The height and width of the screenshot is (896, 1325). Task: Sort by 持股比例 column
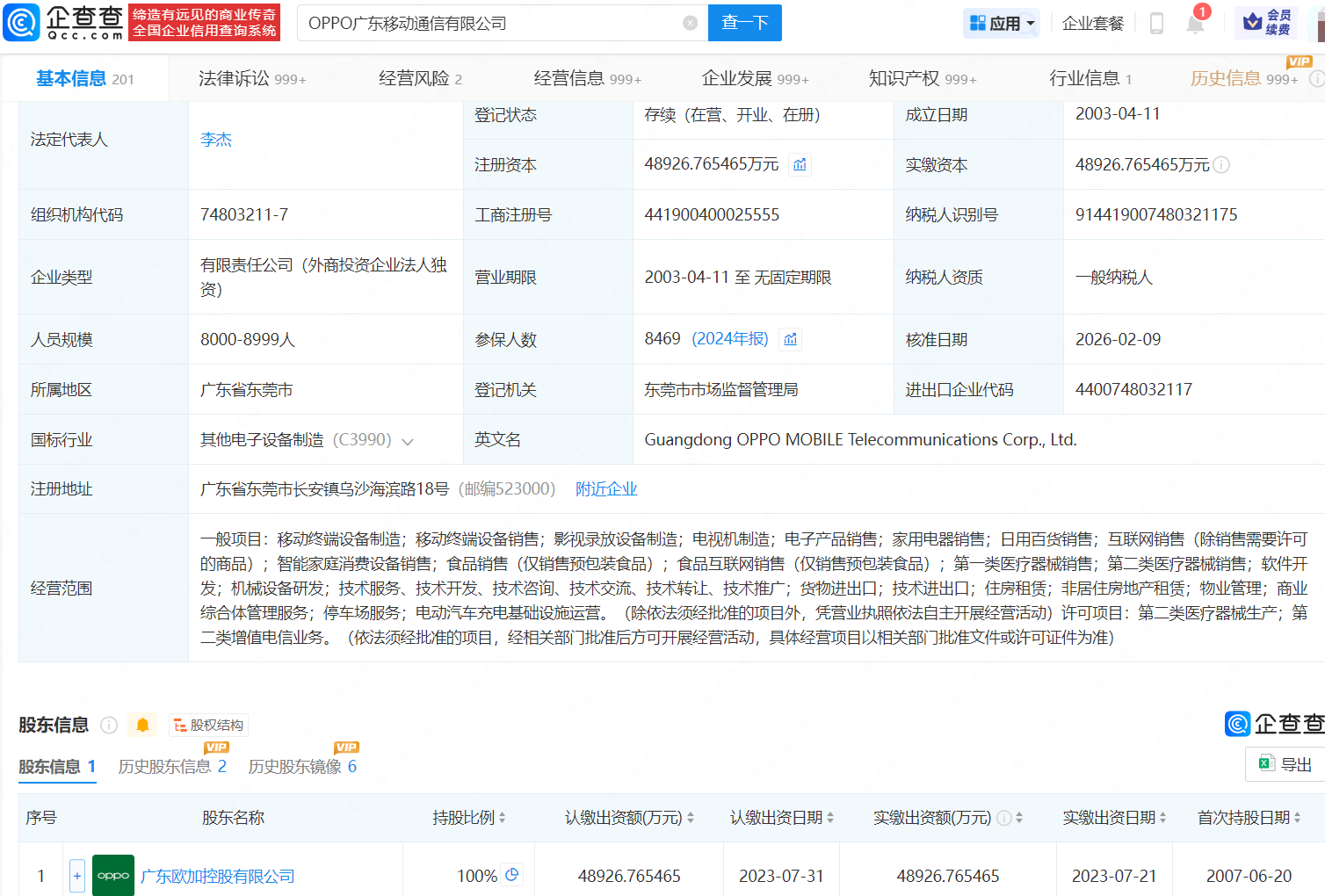point(469,818)
